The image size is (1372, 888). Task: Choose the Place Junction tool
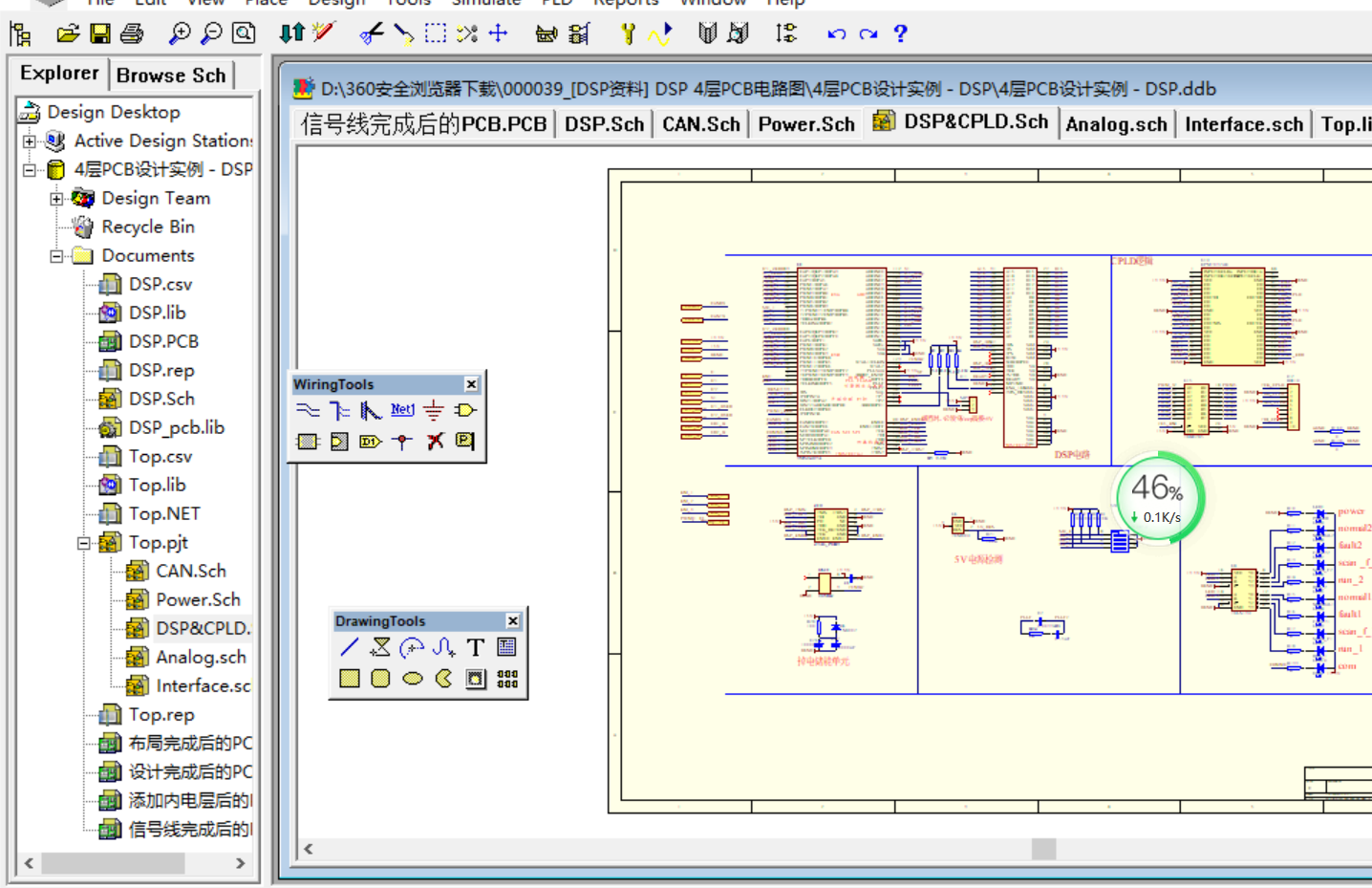(x=402, y=442)
